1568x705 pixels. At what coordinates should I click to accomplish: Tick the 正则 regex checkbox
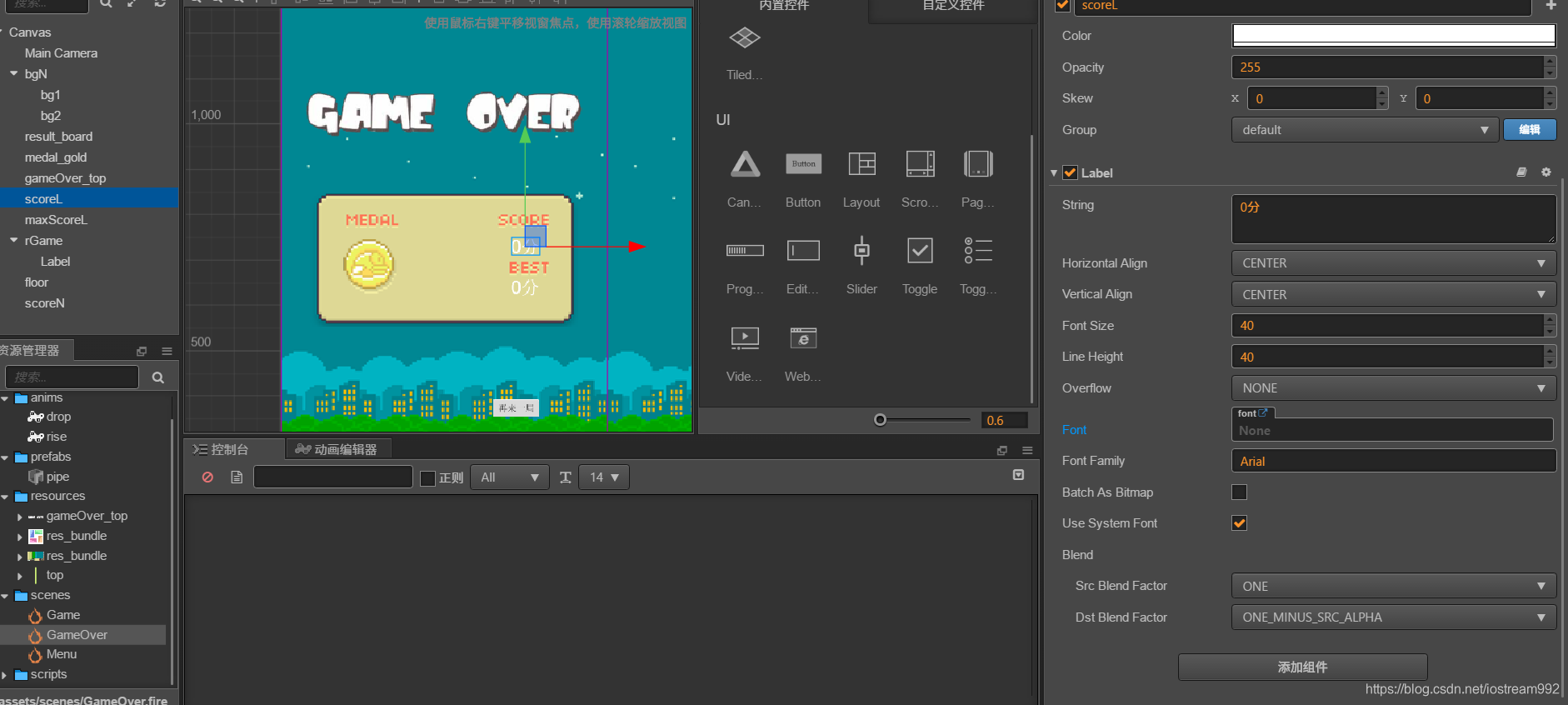[428, 478]
